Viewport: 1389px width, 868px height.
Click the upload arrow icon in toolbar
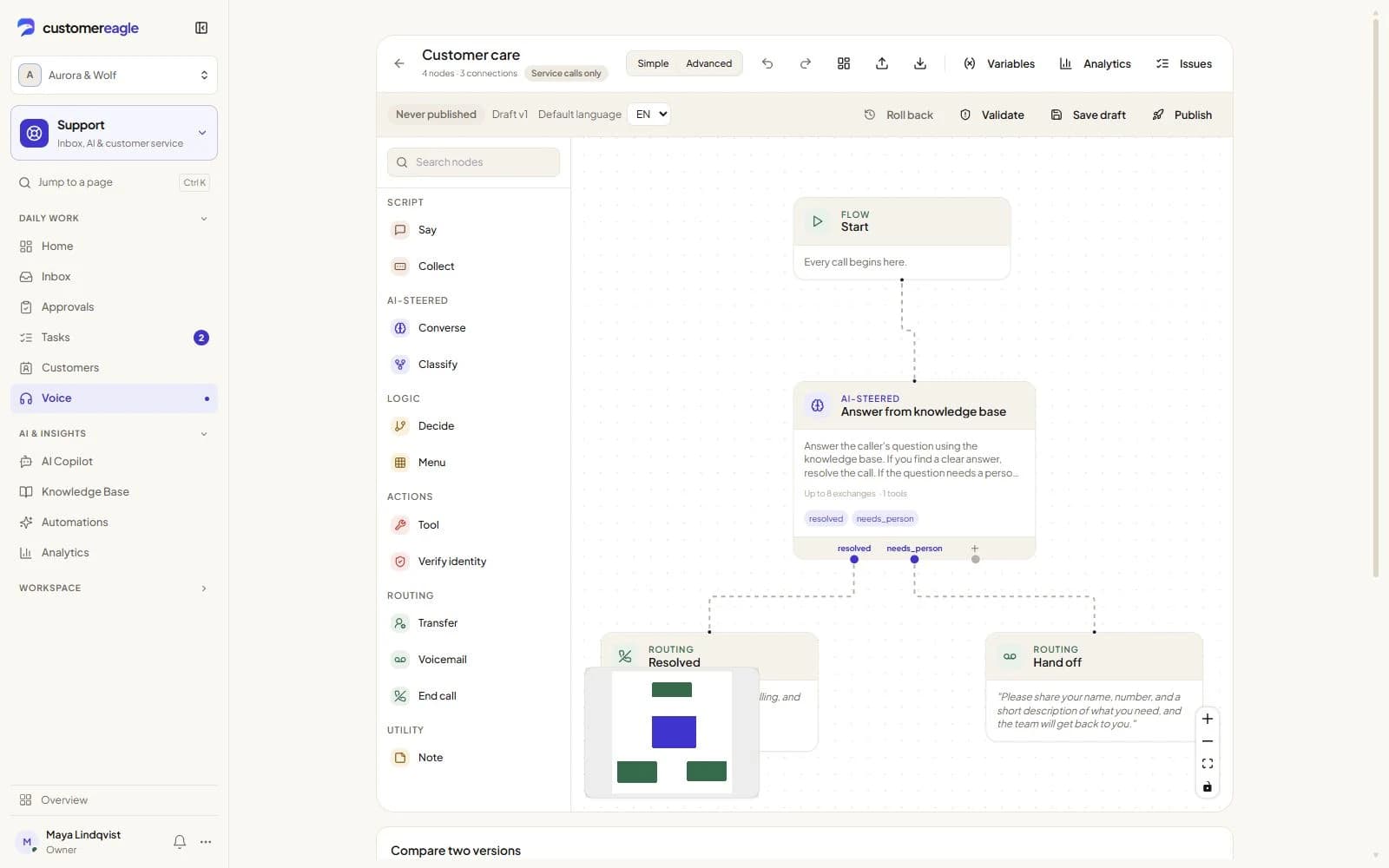pos(882,63)
